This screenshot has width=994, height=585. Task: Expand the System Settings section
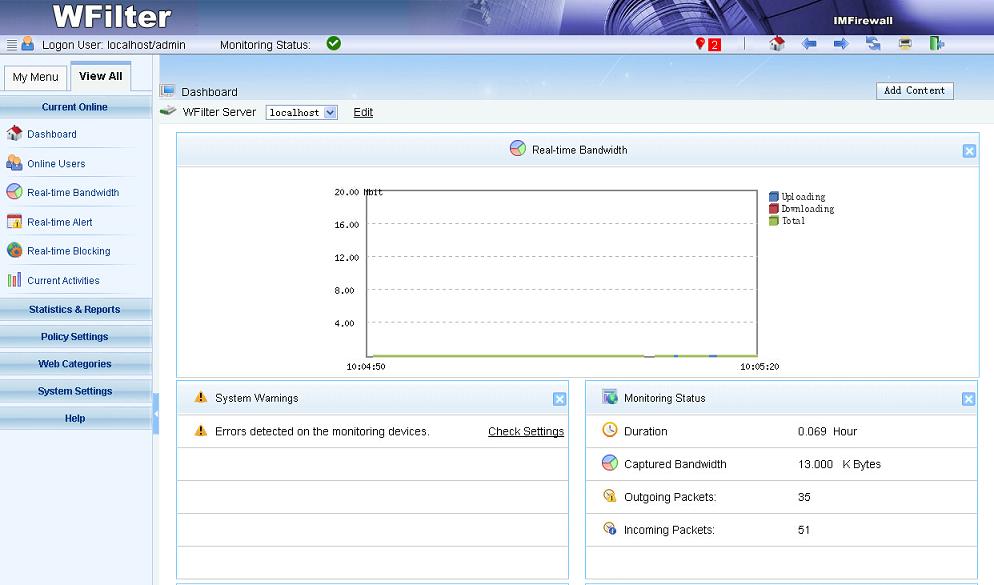click(x=75, y=391)
